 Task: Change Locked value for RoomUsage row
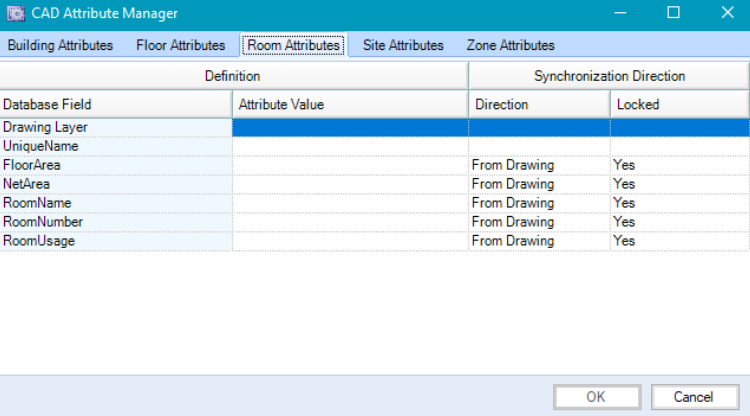click(680, 241)
